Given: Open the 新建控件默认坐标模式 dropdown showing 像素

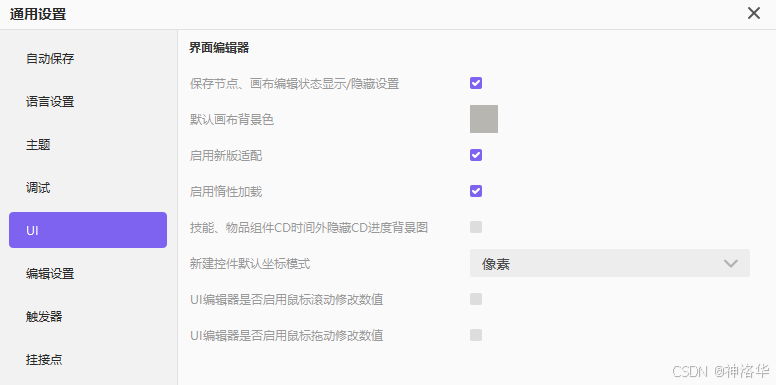Looking at the screenshot, I should (x=610, y=263).
